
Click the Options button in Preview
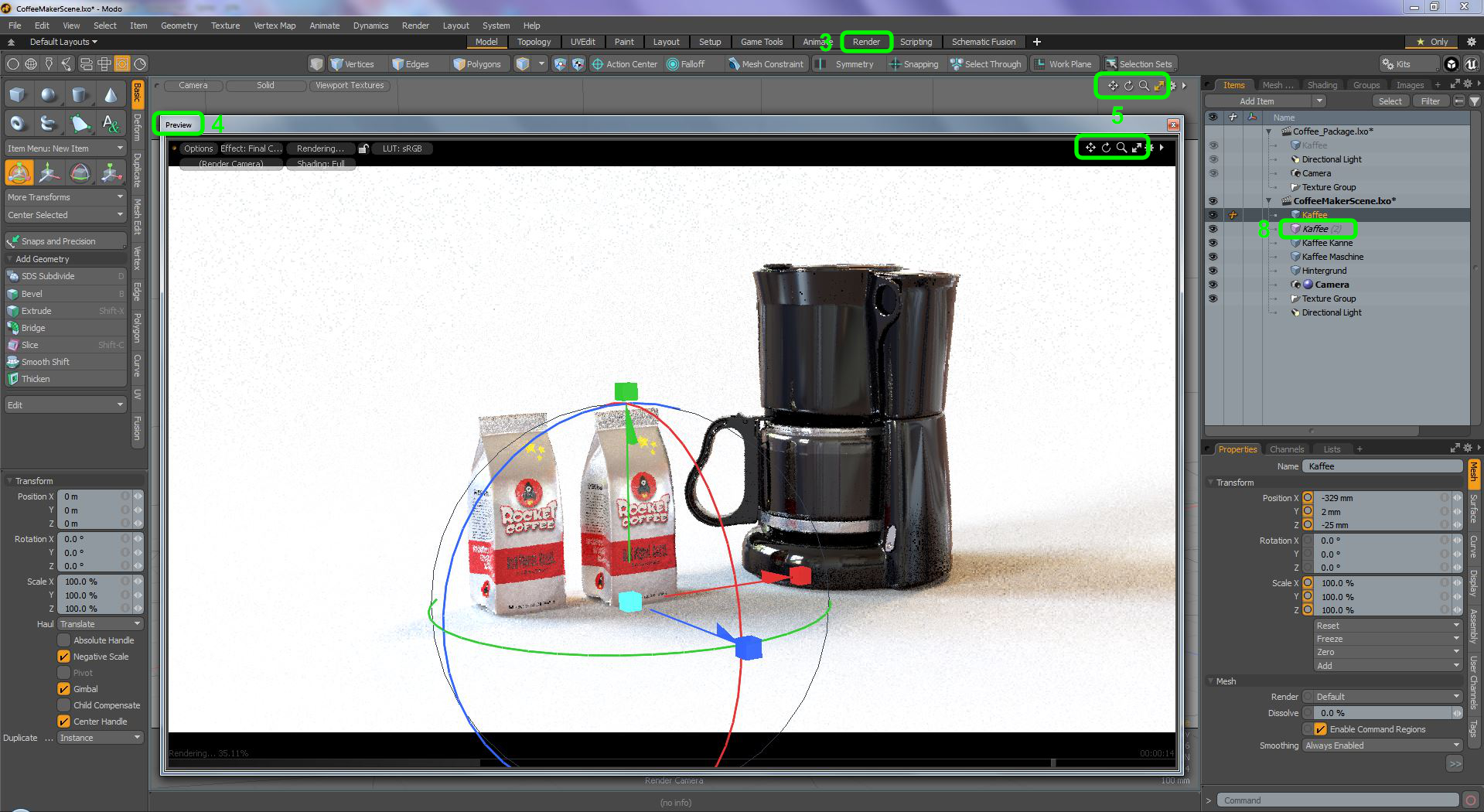(198, 148)
